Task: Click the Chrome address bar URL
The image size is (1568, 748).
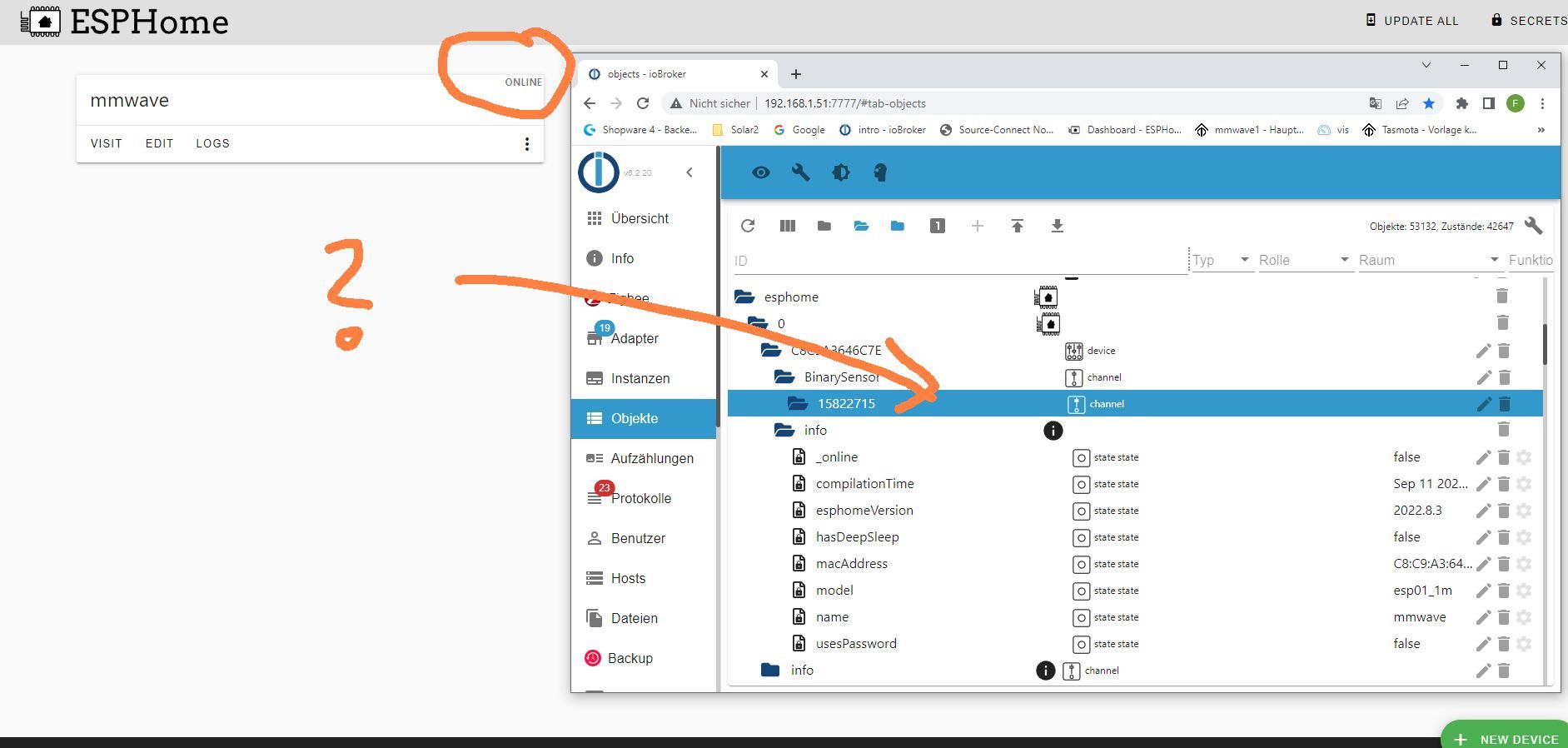Action: (x=844, y=103)
